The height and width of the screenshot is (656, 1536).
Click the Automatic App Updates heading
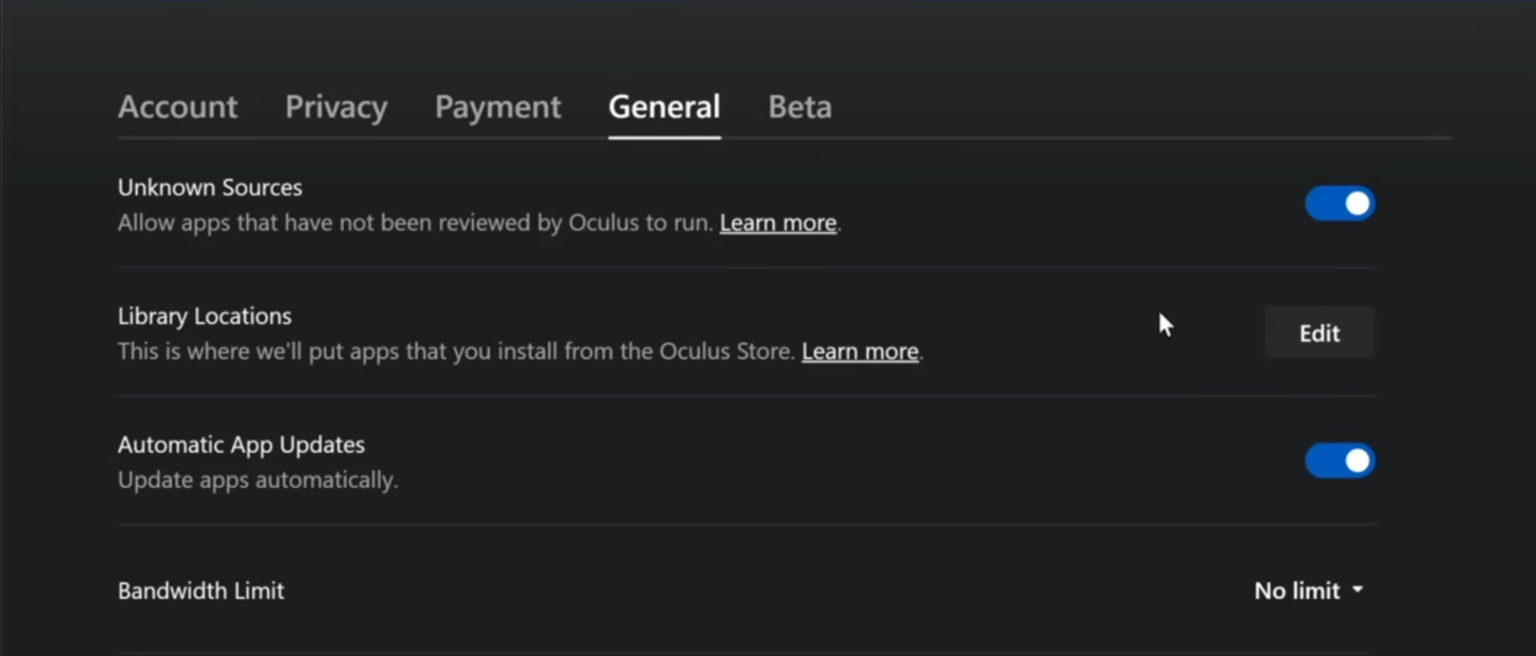[x=241, y=445]
